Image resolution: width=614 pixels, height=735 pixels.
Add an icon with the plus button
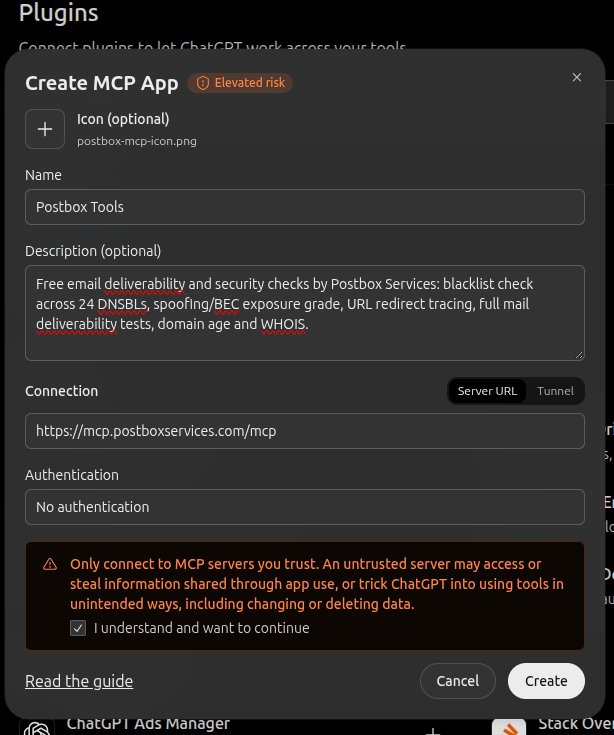tap(45, 129)
